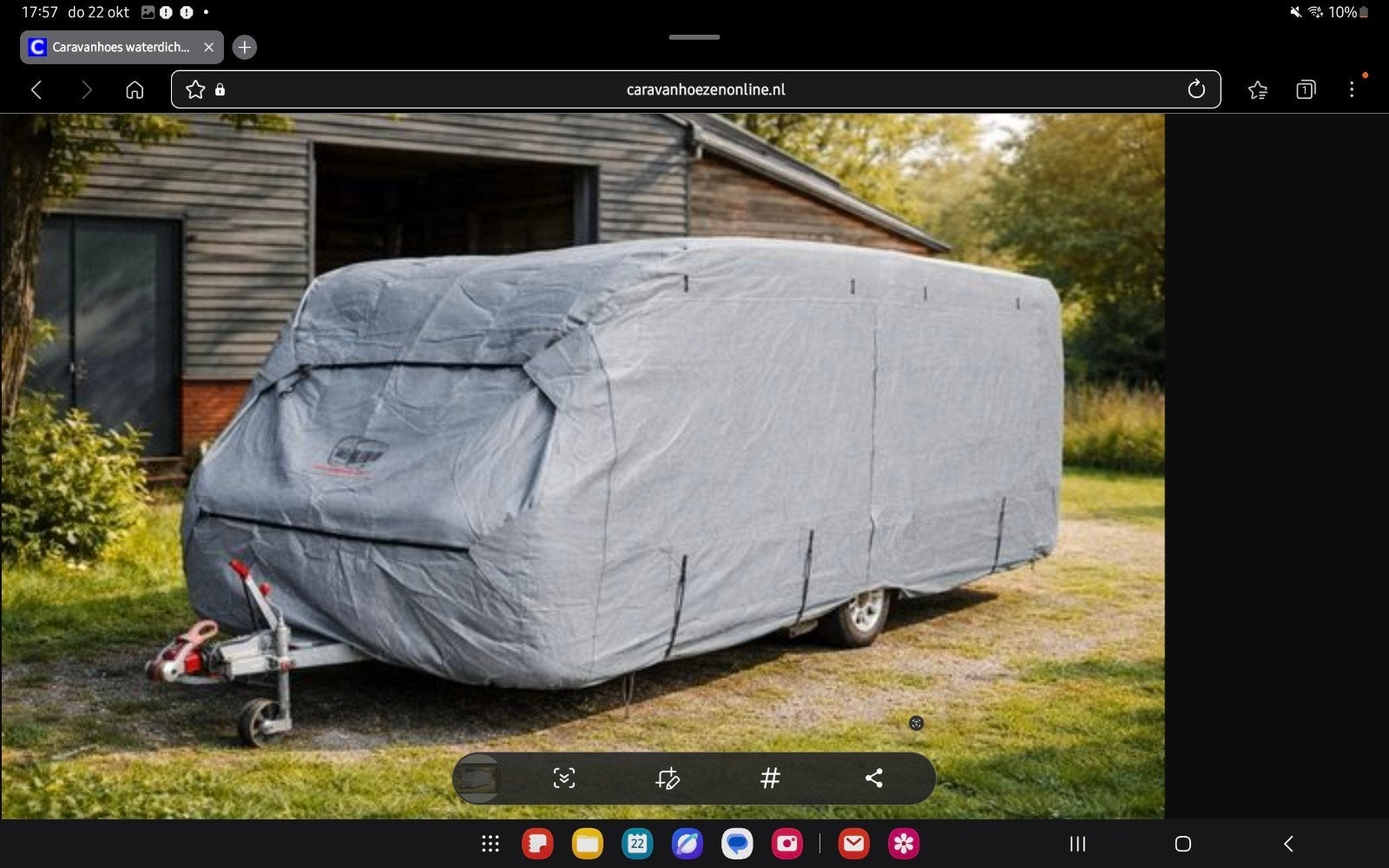Open the browser home page

(x=135, y=89)
